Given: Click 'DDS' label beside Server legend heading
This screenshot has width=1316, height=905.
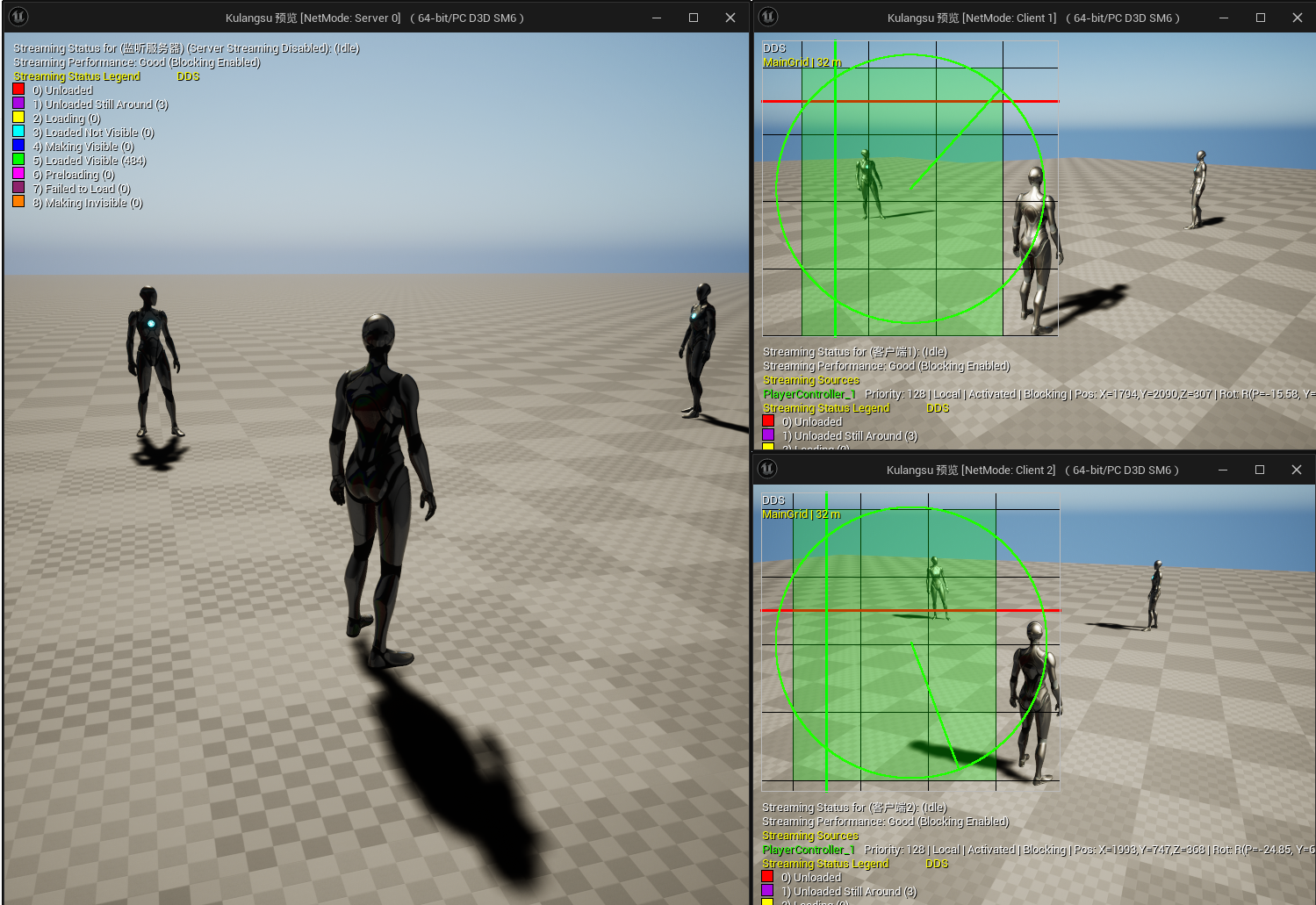Looking at the screenshot, I should 188,76.
